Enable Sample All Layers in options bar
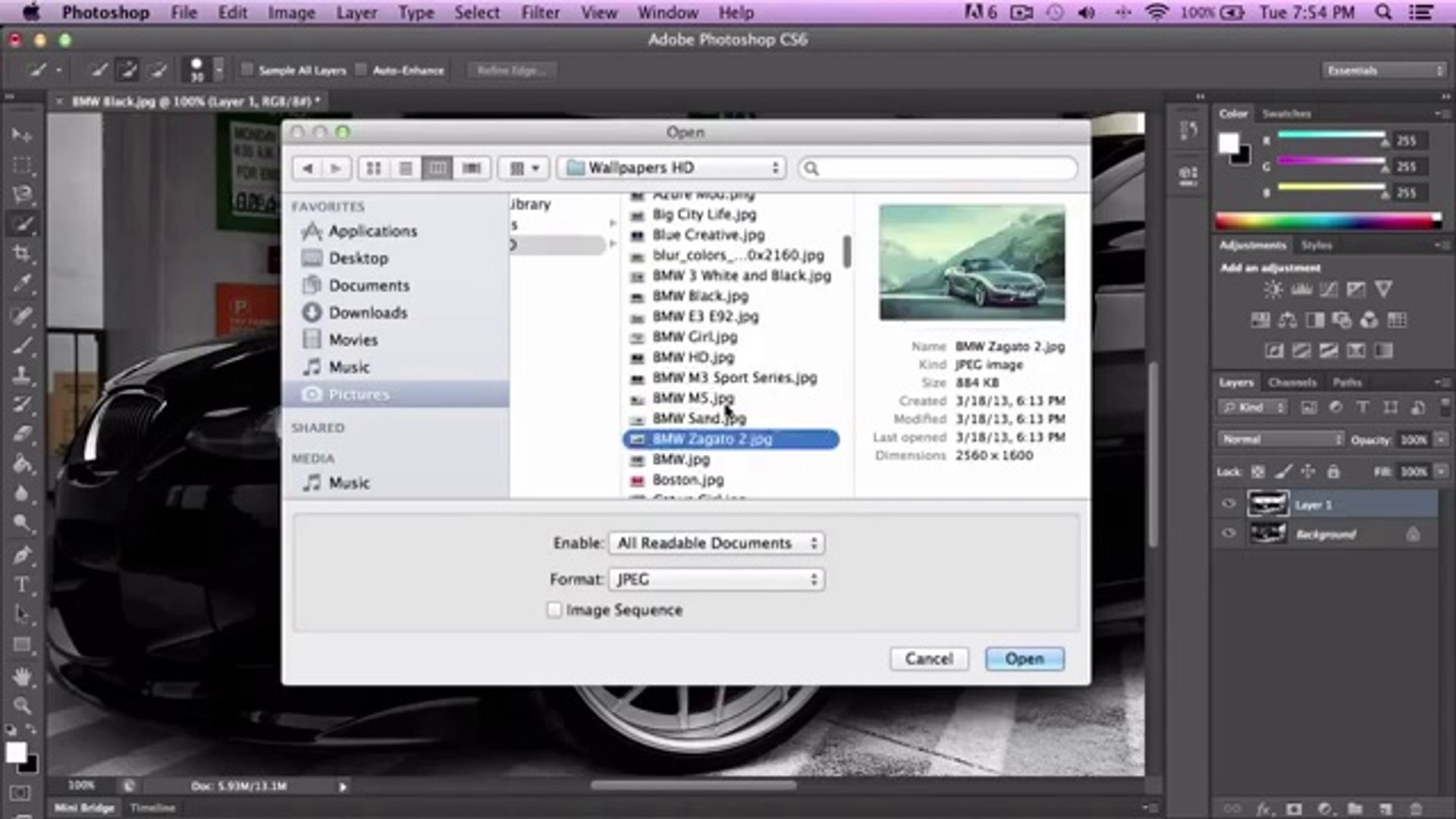Screen dimensions: 1456x819 pyautogui.click(x=247, y=69)
